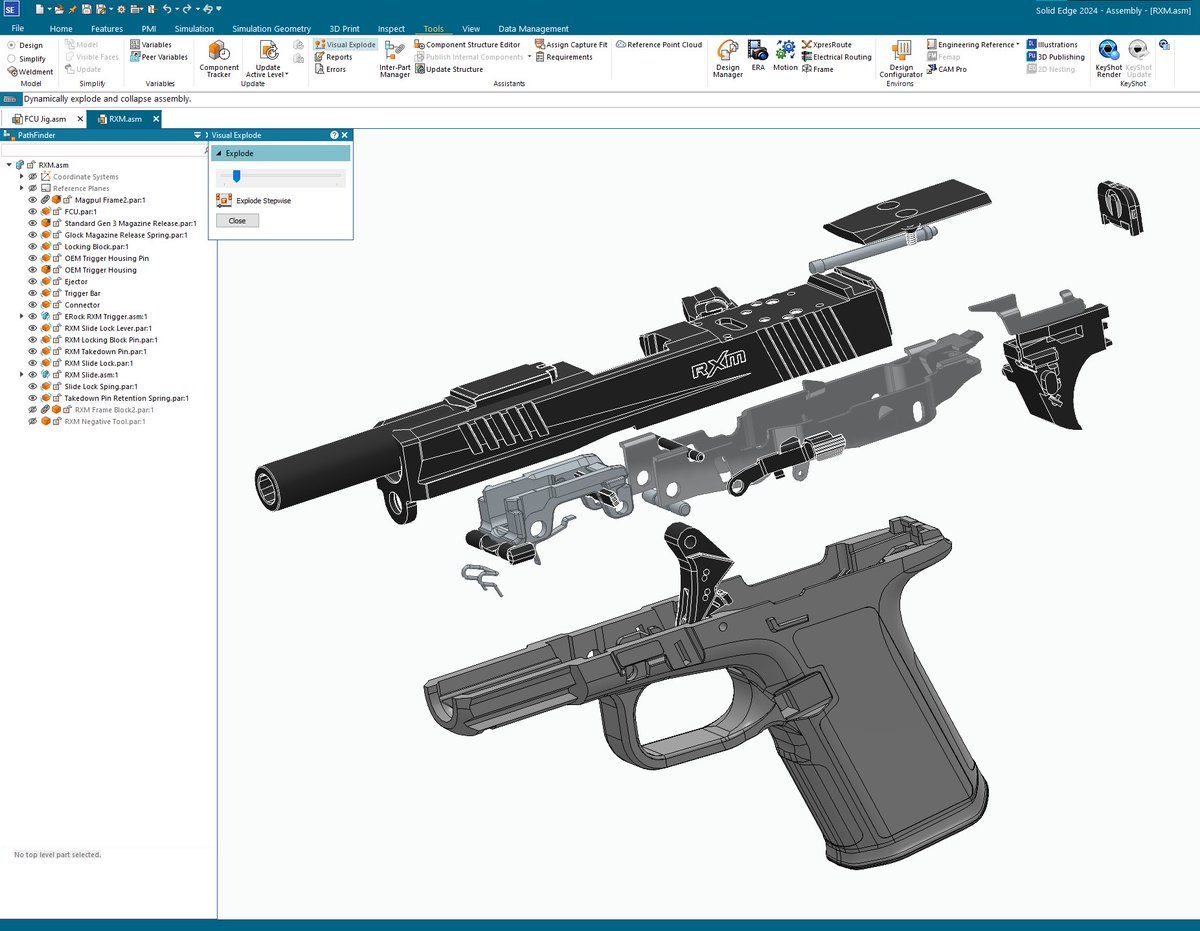
Task: Expand the Coordinate Systems node
Action: (21, 177)
